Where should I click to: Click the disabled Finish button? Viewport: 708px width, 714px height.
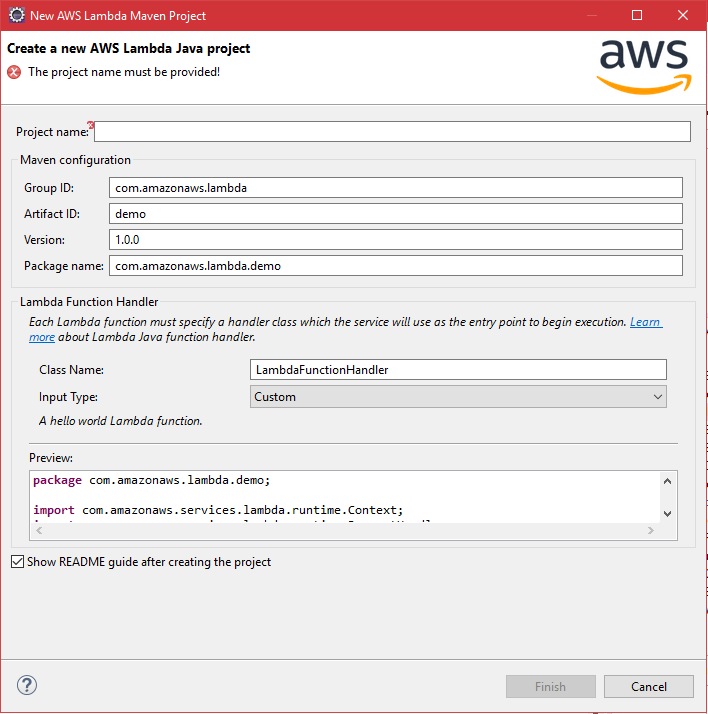[550, 686]
